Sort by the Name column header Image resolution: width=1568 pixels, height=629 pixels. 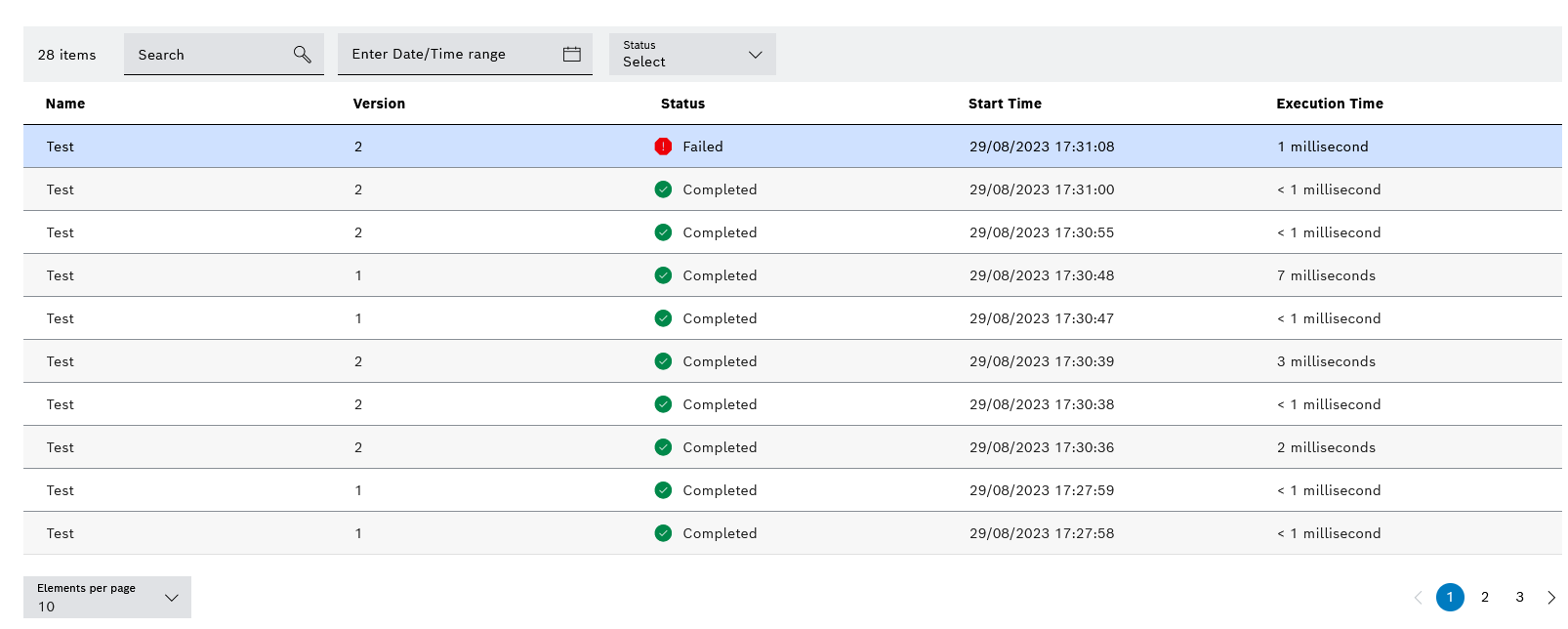click(x=65, y=104)
